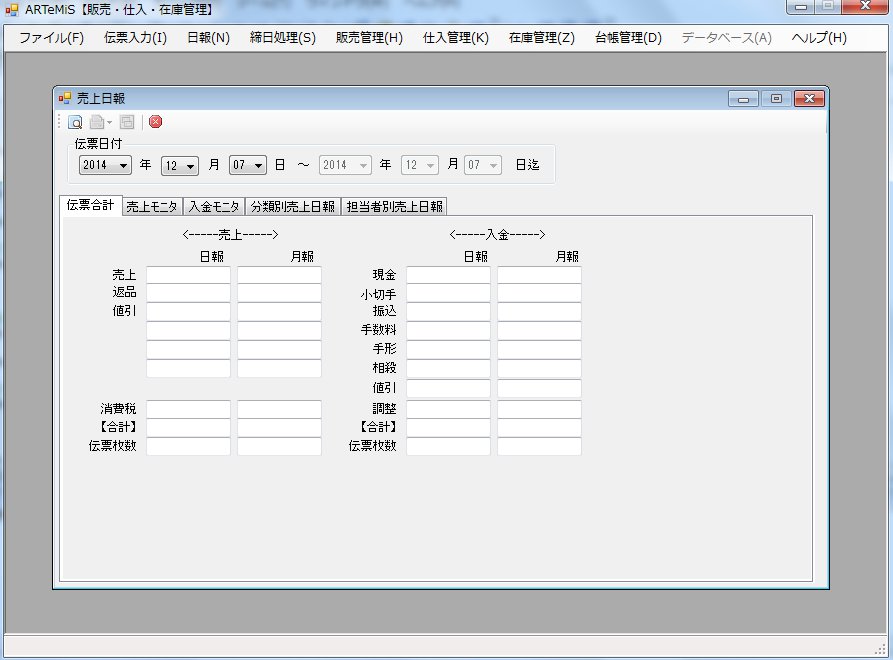Click the 消費税 daily report field
Image resolution: width=893 pixels, height=660 pixels.
tap(189, 409)
